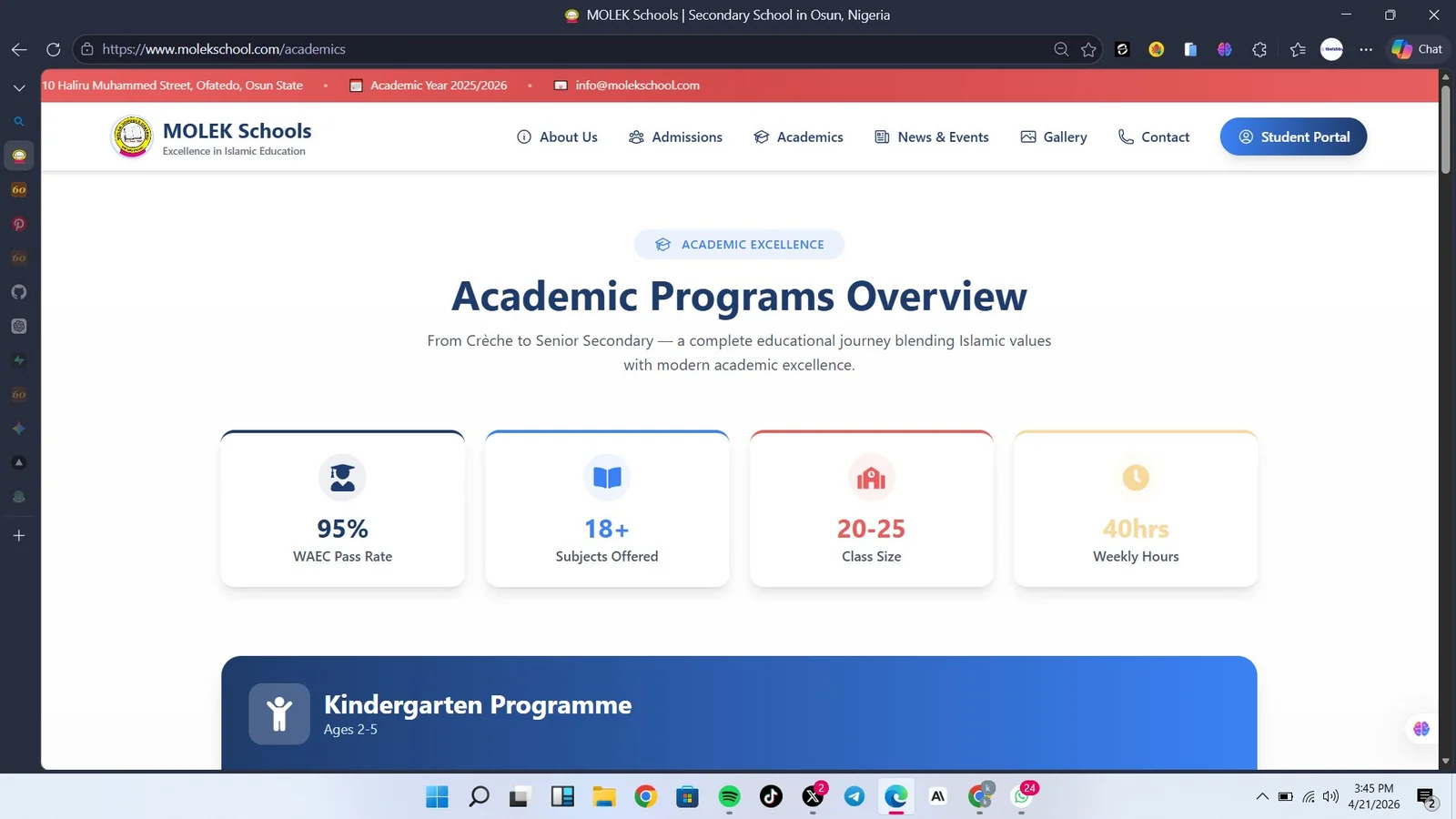This screenshot has height=819, width=1456.
Task: Open the GitHub icon in the sidebar
Action: tap(18, 291)
